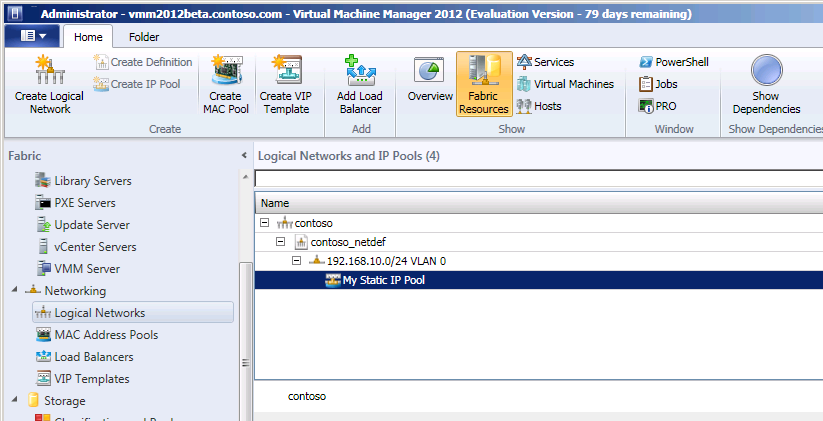Select Logical Networks in the tree
This screenshot has height=421, width=823.
(133, 313)
